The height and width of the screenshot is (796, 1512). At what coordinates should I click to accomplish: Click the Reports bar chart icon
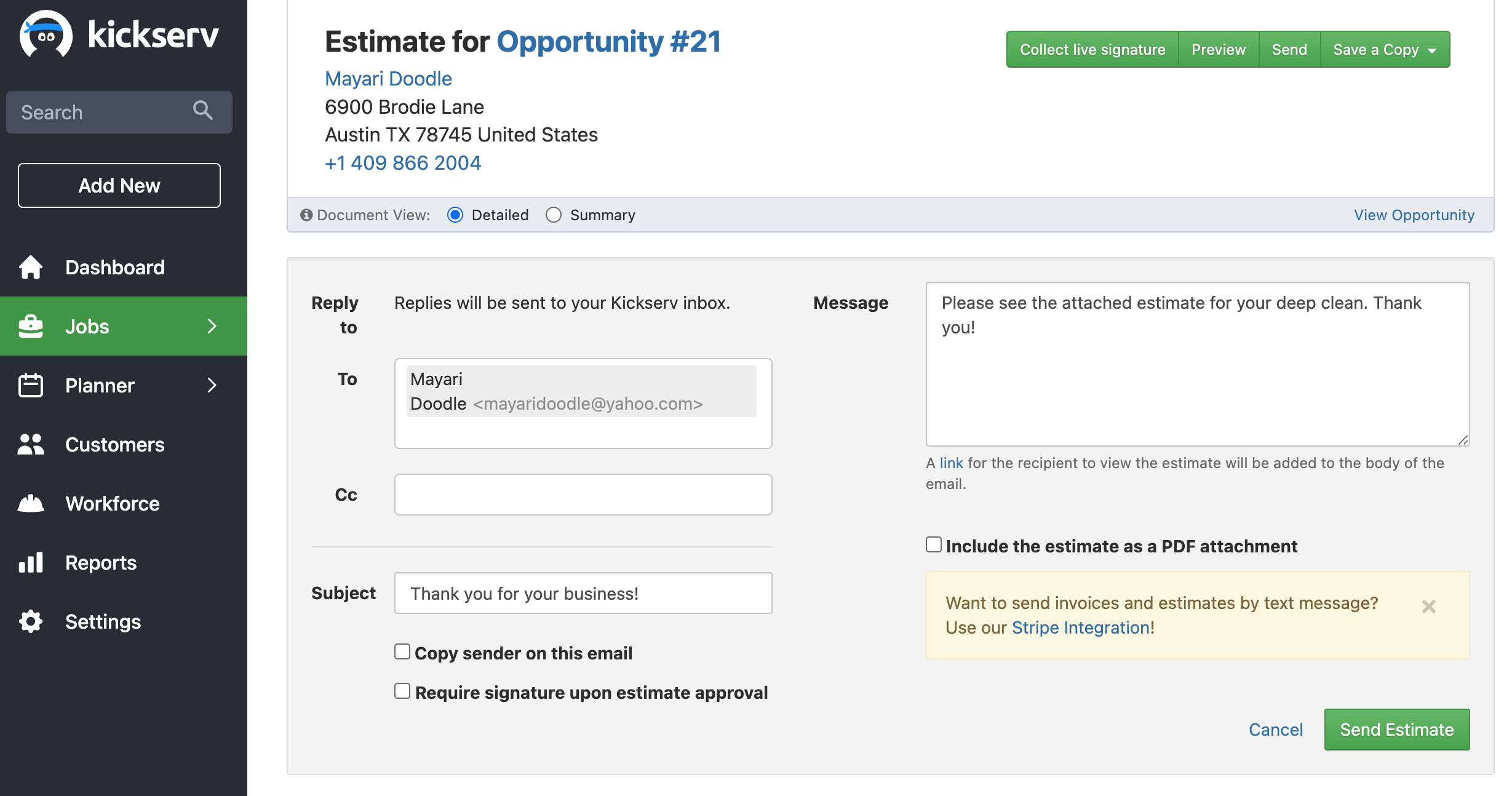pos(31,562)
